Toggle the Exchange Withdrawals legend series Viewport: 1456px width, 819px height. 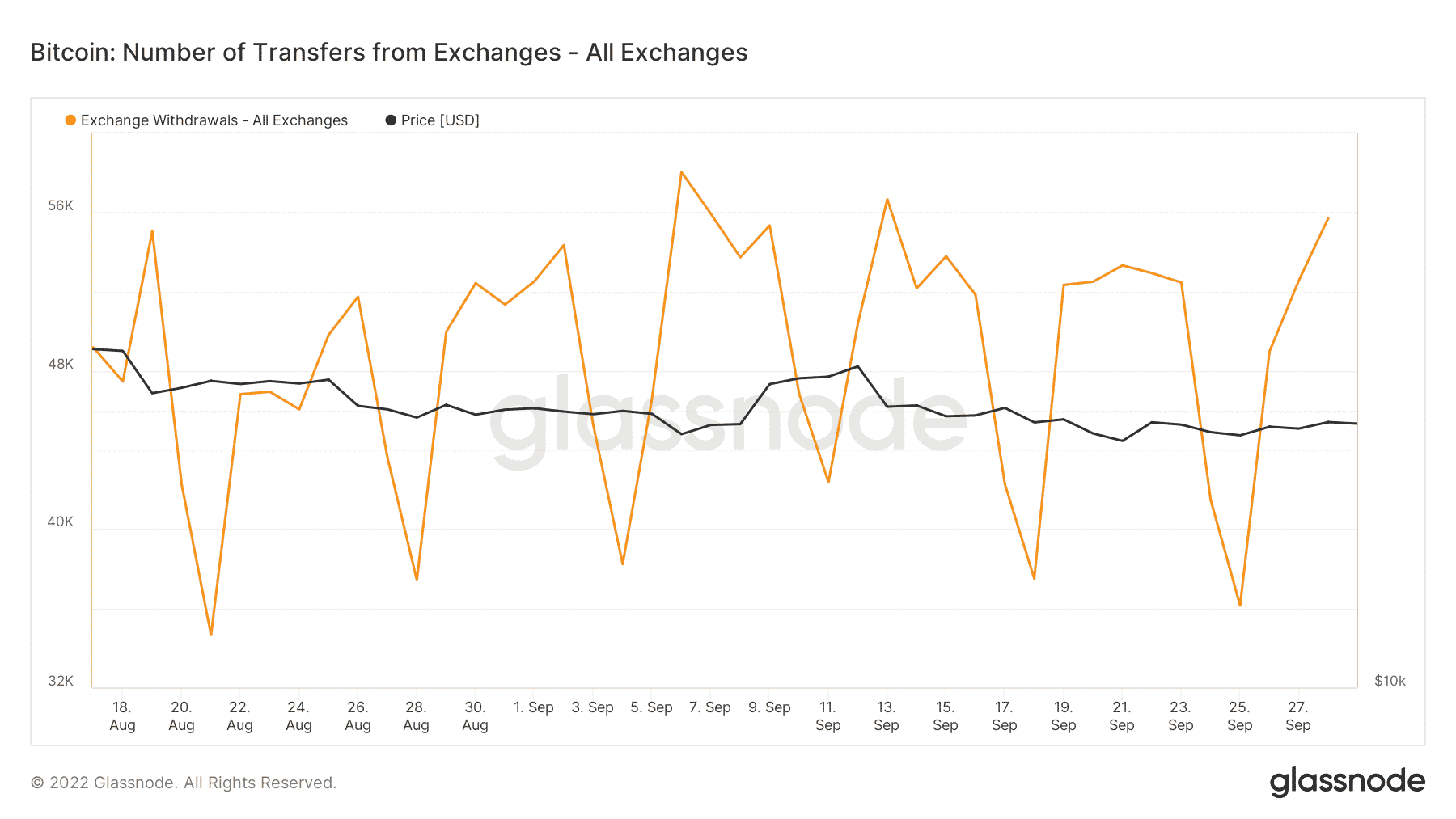click(x=214, y=120)
